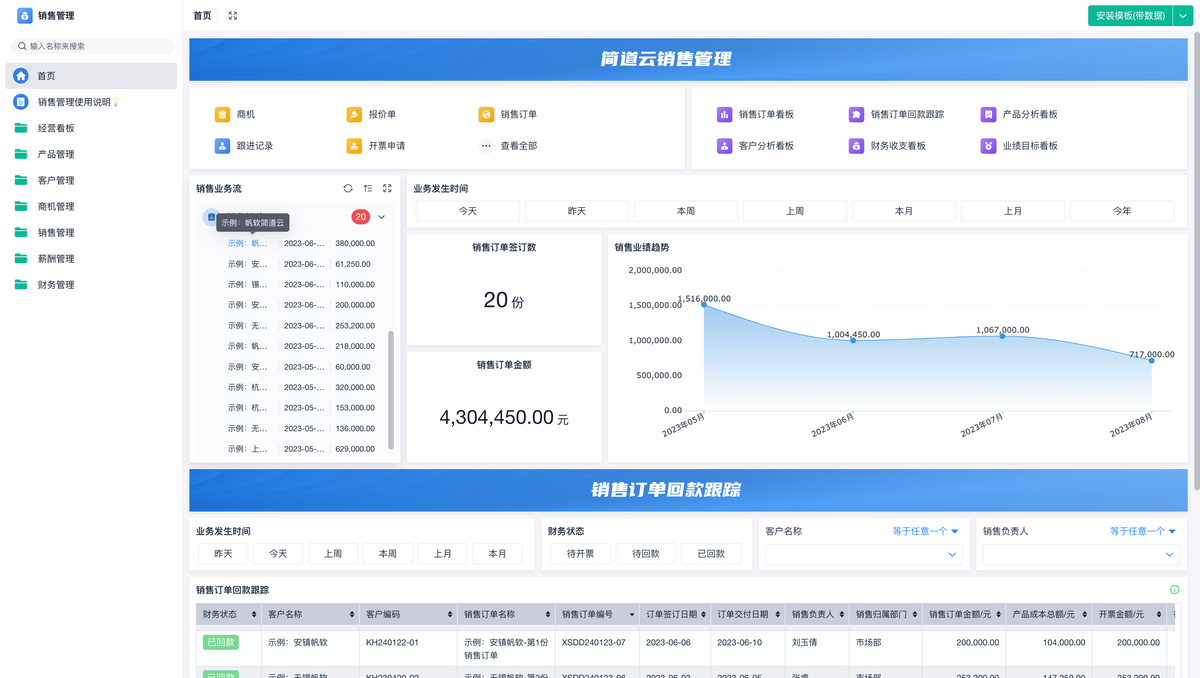The width and height of the screenshot is (1200, 678).
Task: Open the 客户名称 value combo box
Action: click(x=862, y=554)
